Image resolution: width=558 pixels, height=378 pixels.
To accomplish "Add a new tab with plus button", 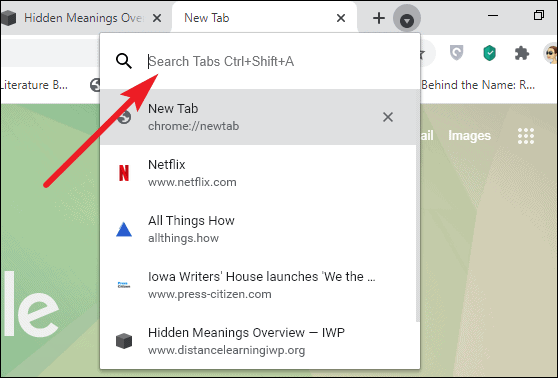I will [379, 18].
